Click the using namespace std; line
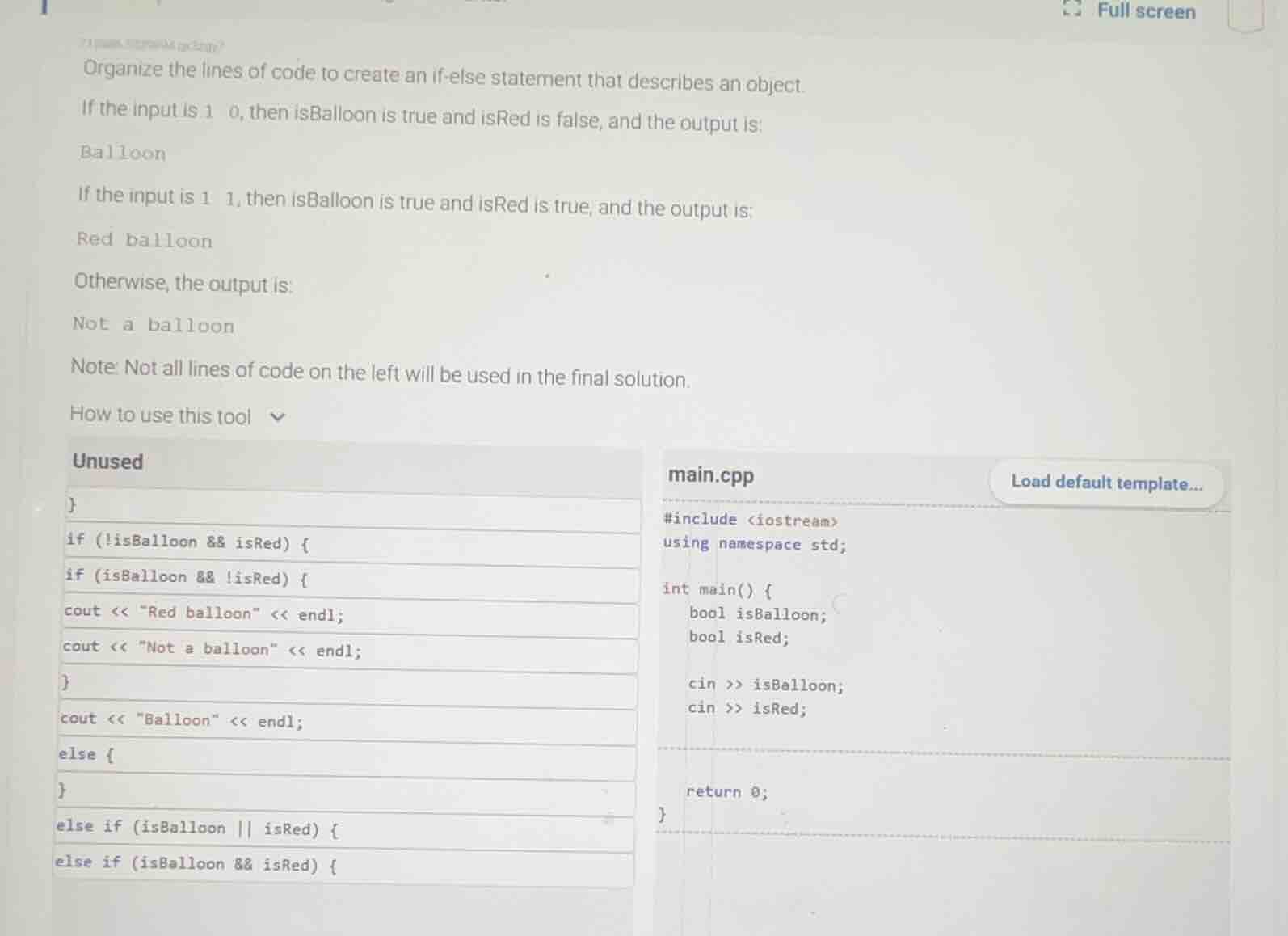Viewport: 1288px width, 936px height. [755, 544]
